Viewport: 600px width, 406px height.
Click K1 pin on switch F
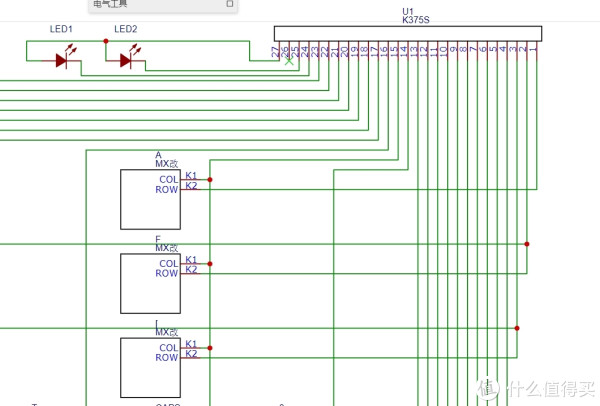[x=191, y=260]
